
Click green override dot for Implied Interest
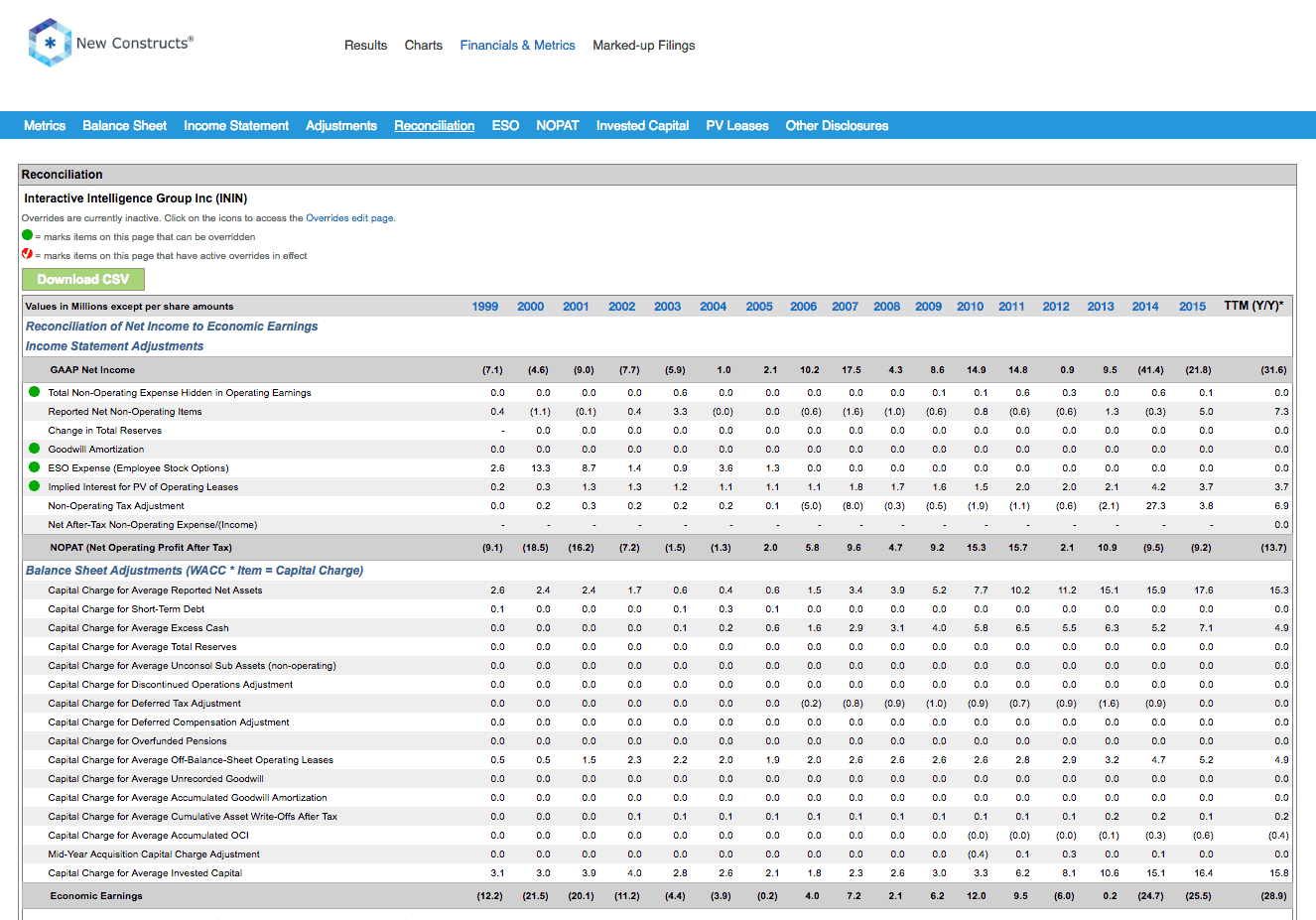coord(34,486)
